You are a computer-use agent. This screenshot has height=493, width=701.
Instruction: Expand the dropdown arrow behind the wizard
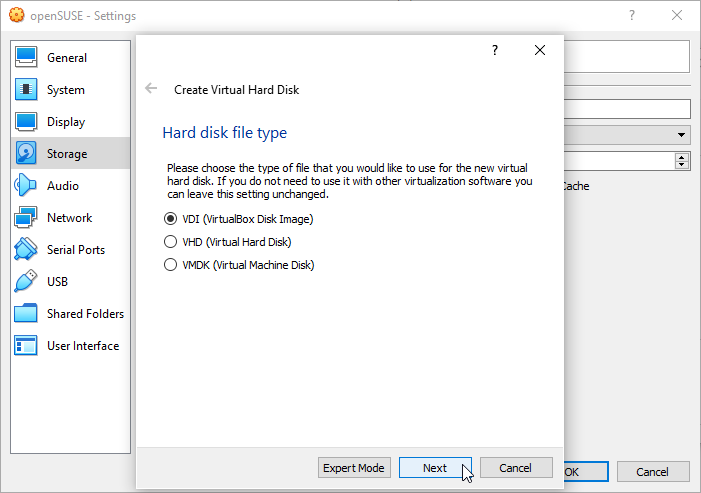(x=681, y=135)
